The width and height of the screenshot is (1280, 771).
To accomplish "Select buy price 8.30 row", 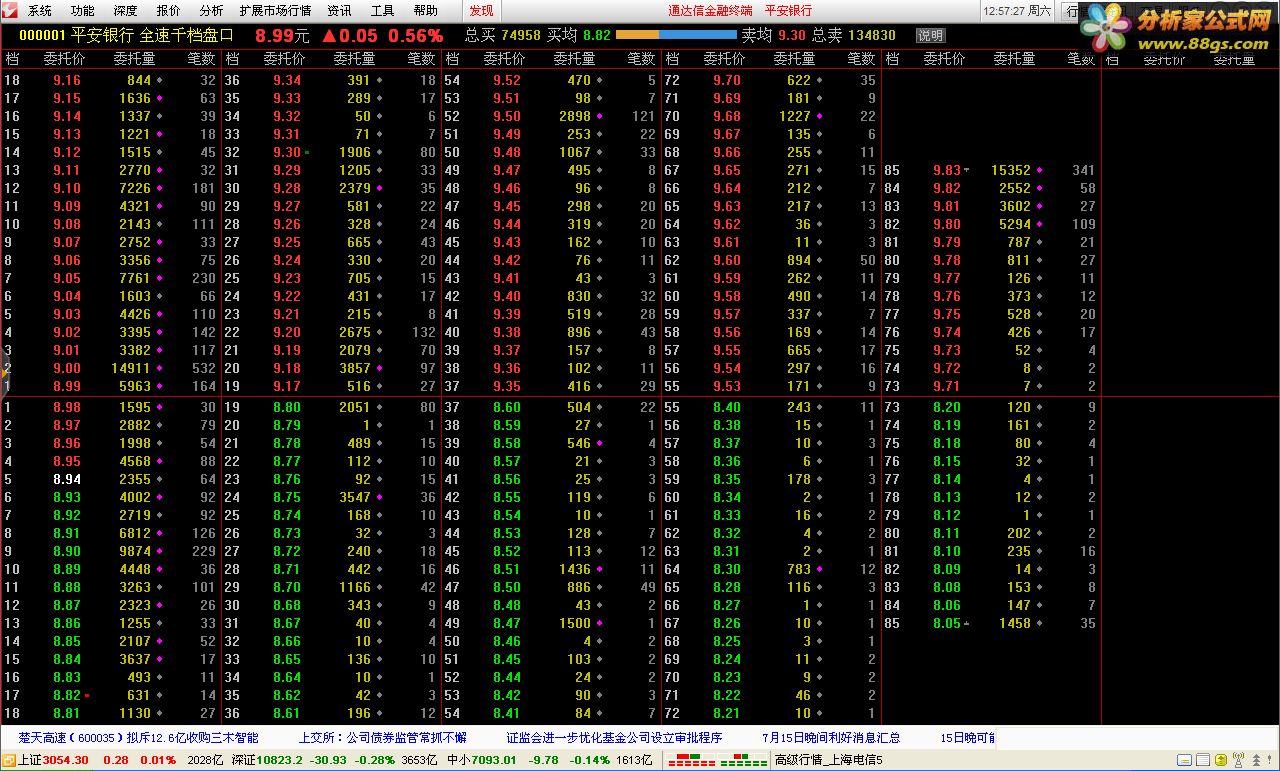I will (x=726, y=569).
